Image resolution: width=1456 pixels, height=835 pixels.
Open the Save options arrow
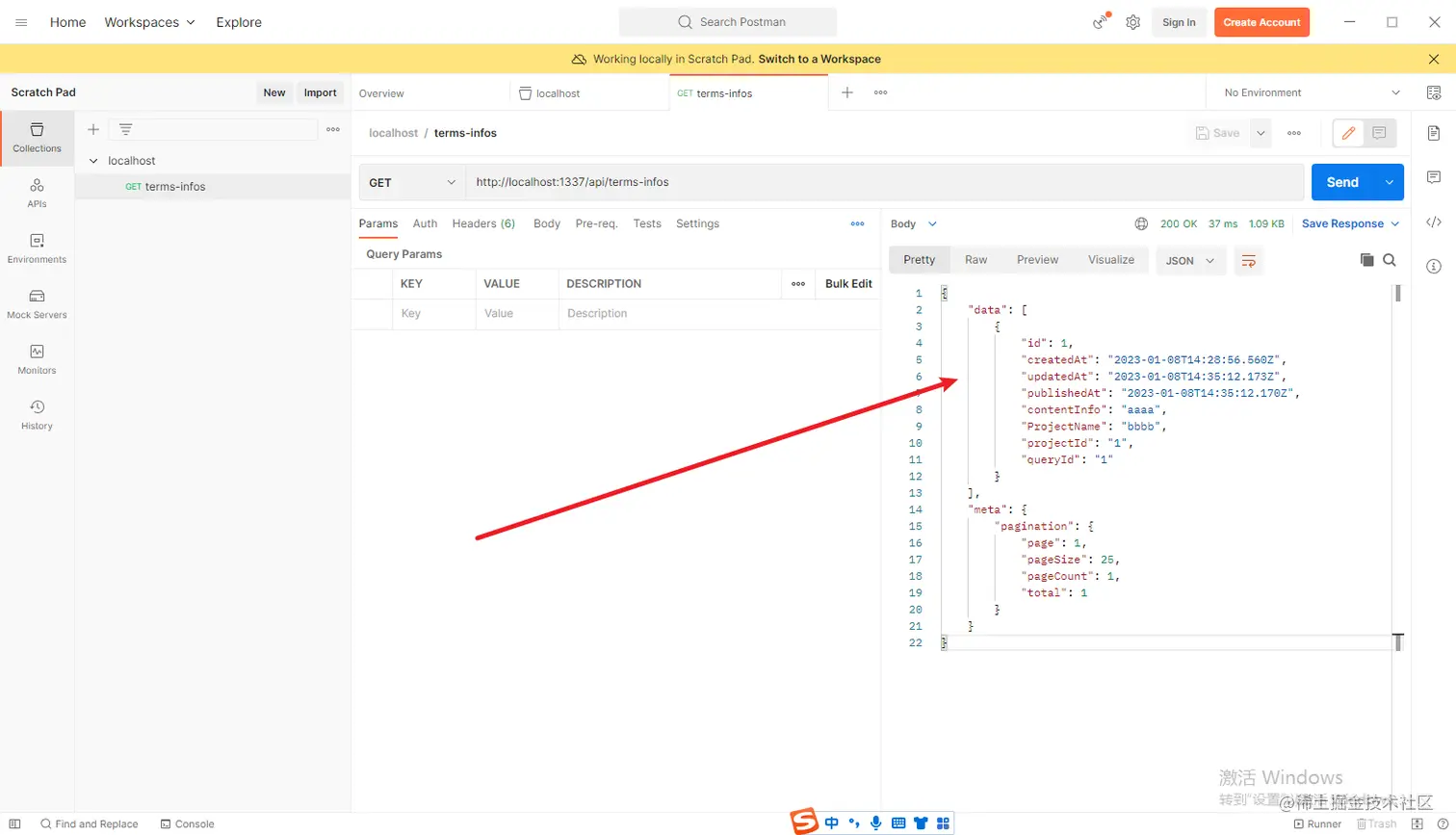1261,133
